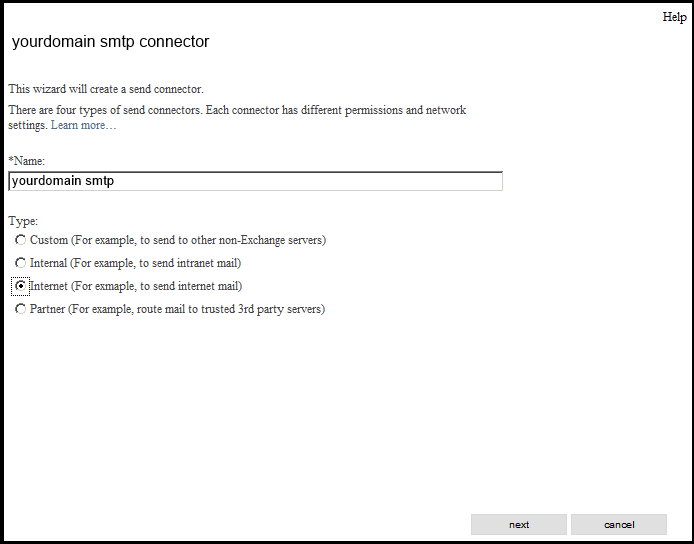Click the Internal intranet mail label text
The image size is (694, 544).
(135, 263)
